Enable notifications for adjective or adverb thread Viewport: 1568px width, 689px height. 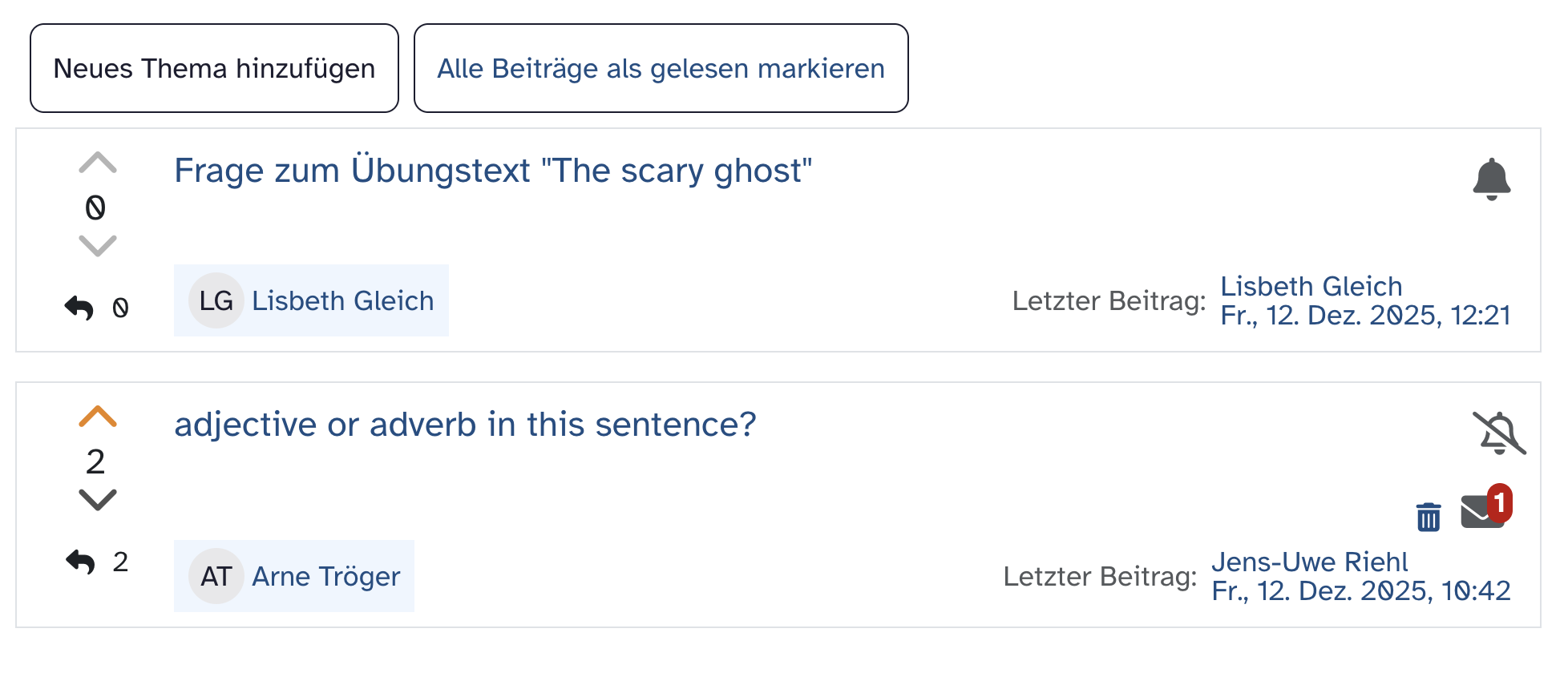click(x=1498, y=433)
